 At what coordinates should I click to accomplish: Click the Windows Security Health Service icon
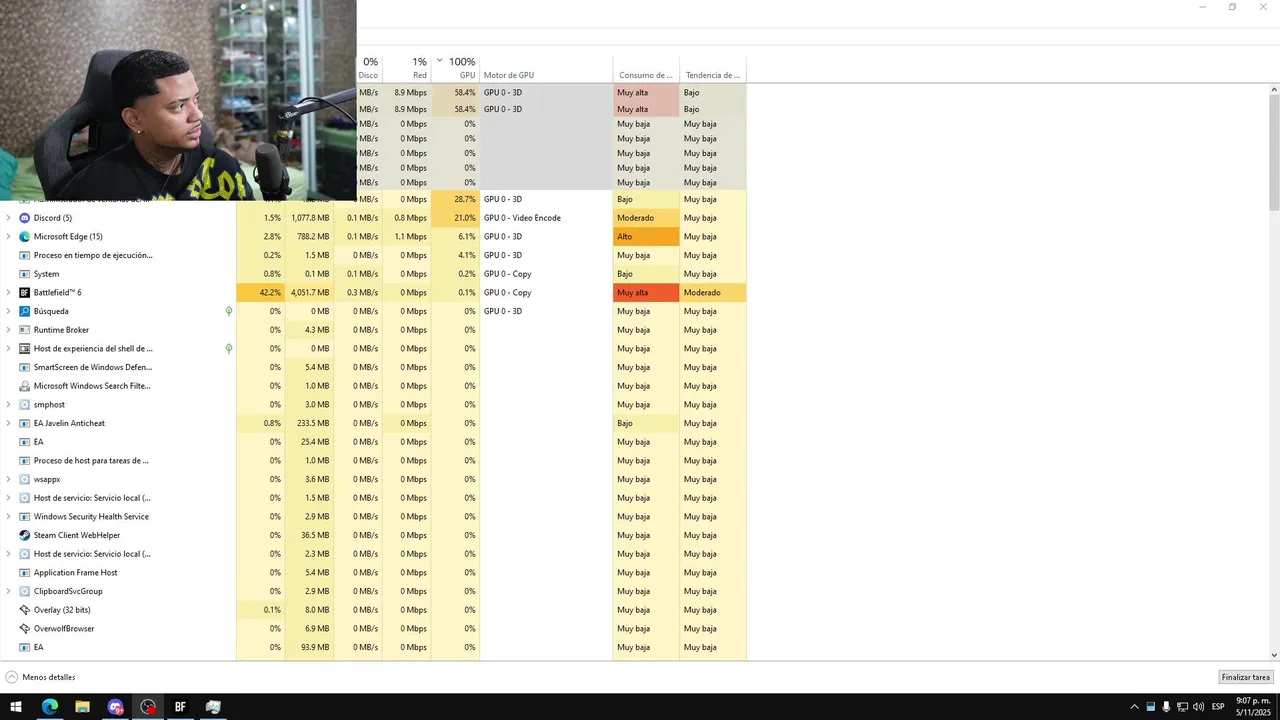tap(25, 517)
